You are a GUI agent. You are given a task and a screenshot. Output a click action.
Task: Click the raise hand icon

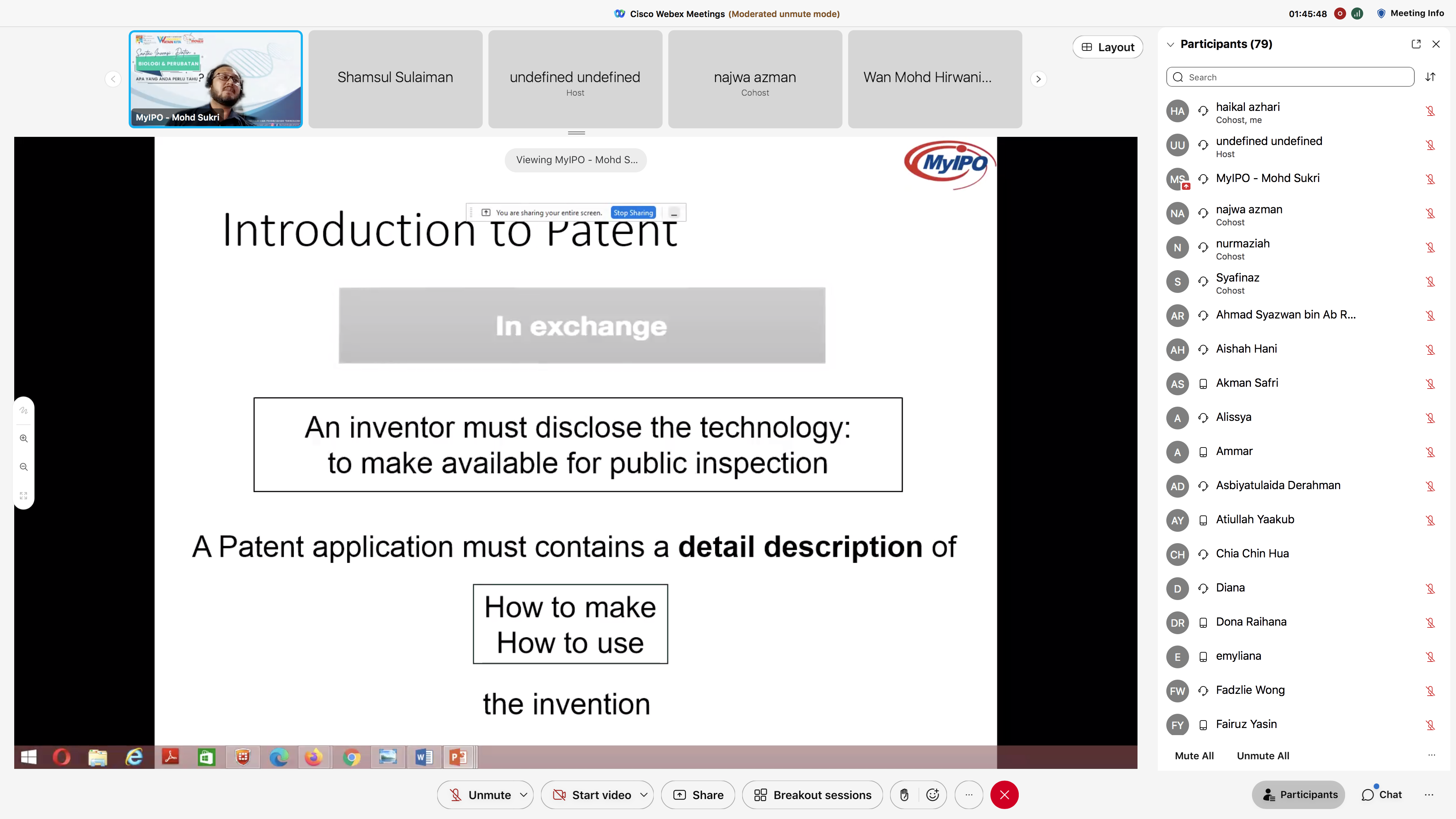(904, 795)
